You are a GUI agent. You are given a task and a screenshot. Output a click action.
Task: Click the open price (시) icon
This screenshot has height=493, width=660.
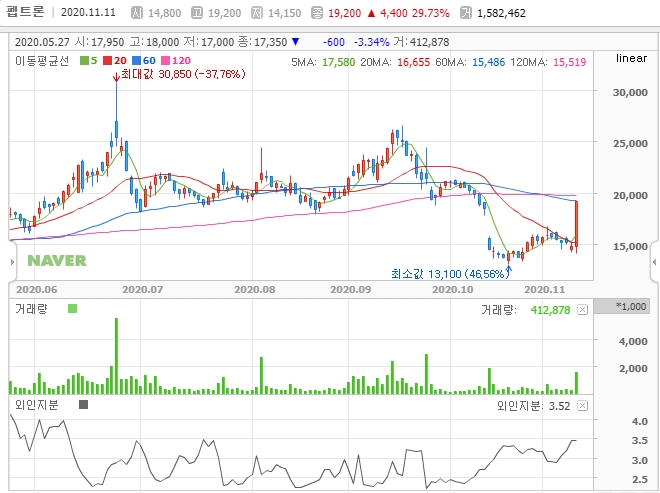tap(137, 13)
